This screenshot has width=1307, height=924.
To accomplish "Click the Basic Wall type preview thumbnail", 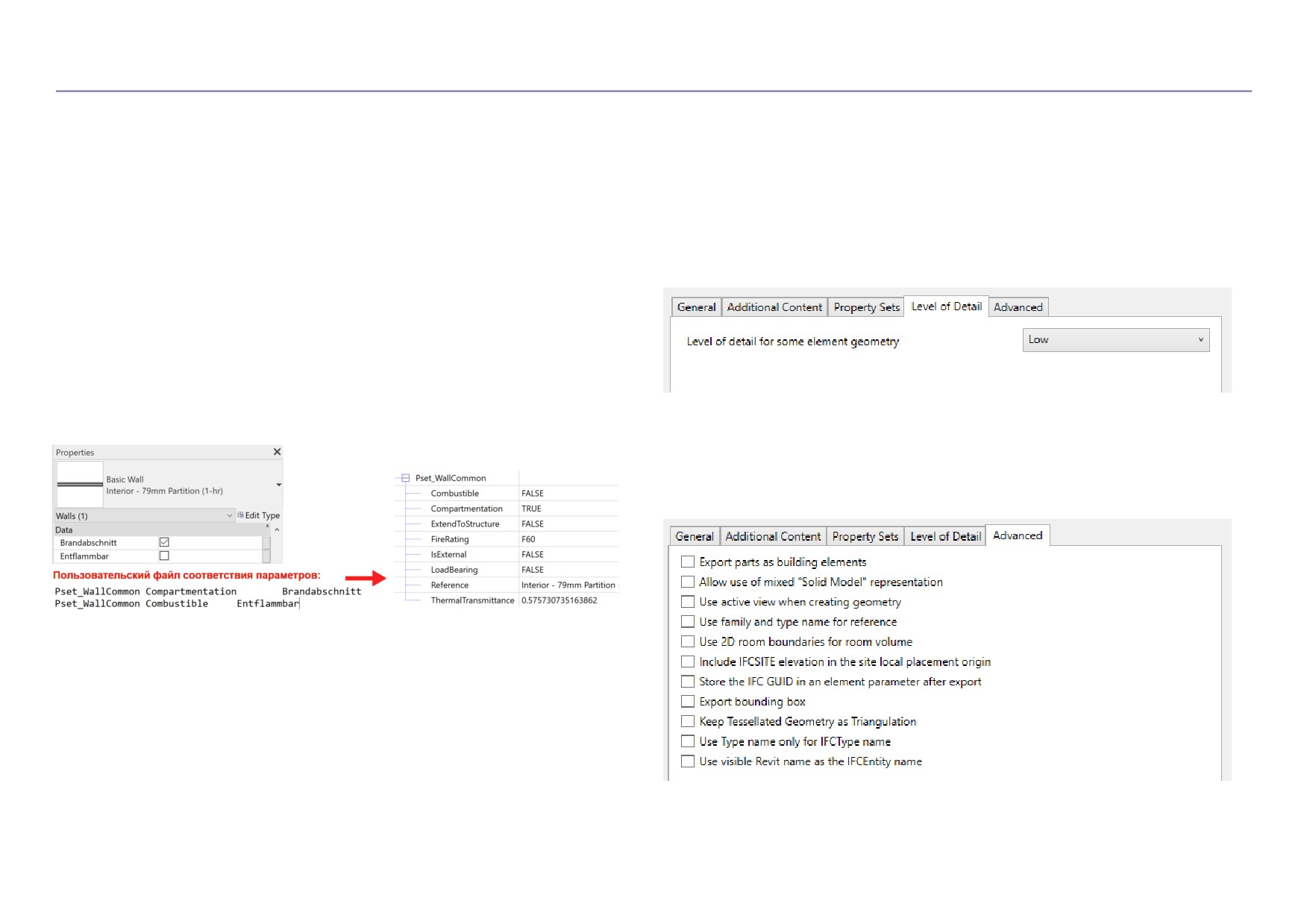I will [80, 484].
